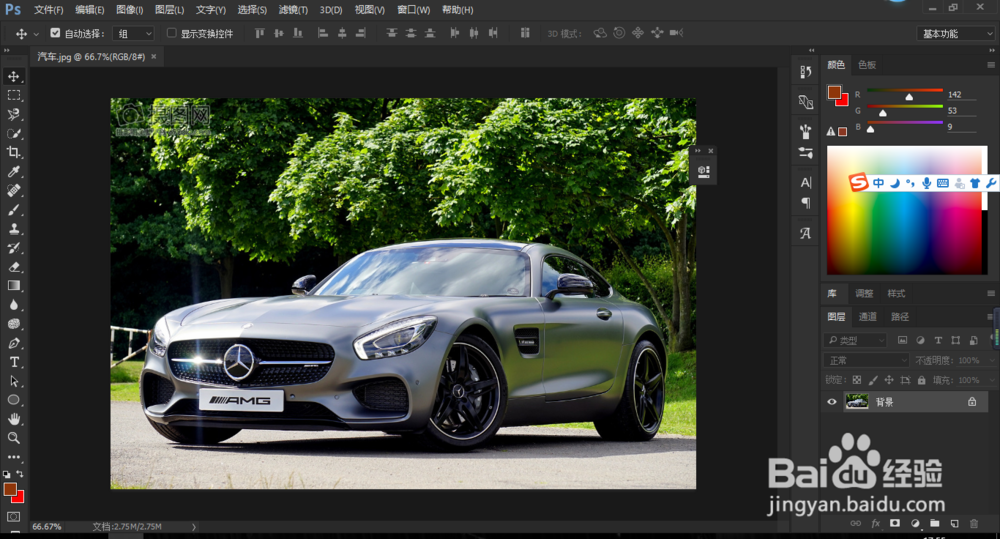The width and height of the screenshot is (1000, 539).
Task: Open the 组 auto-select dropdown
Action: coord(134,33)
